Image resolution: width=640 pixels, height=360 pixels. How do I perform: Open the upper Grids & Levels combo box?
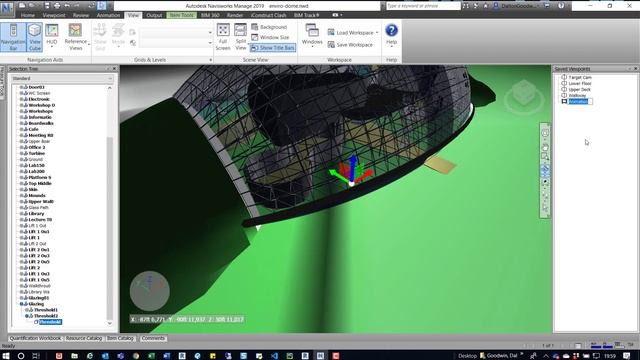[x=176, y=33]
